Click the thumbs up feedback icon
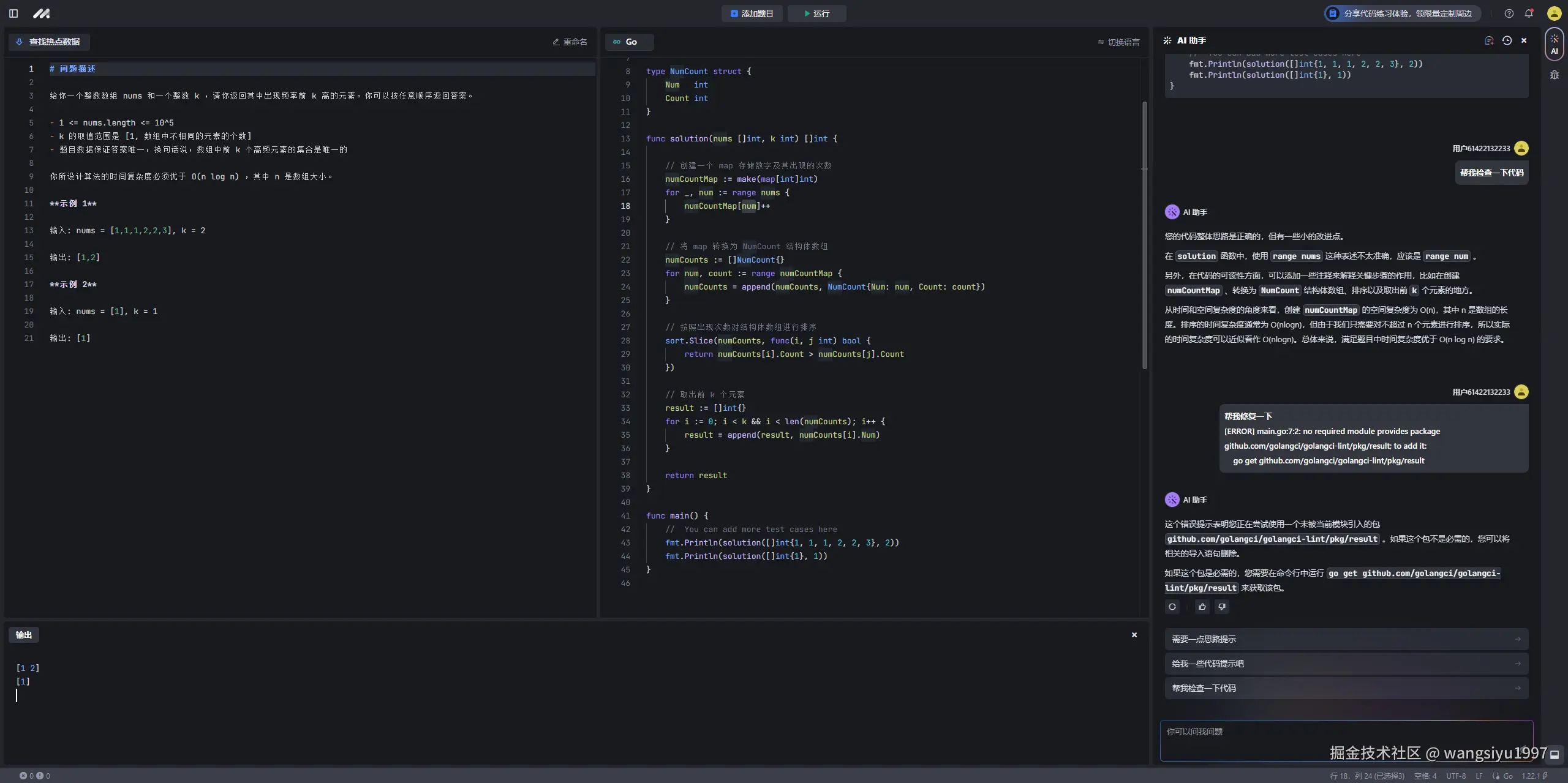Viewport: 1568px width, 783px height. pos(1202,607)
